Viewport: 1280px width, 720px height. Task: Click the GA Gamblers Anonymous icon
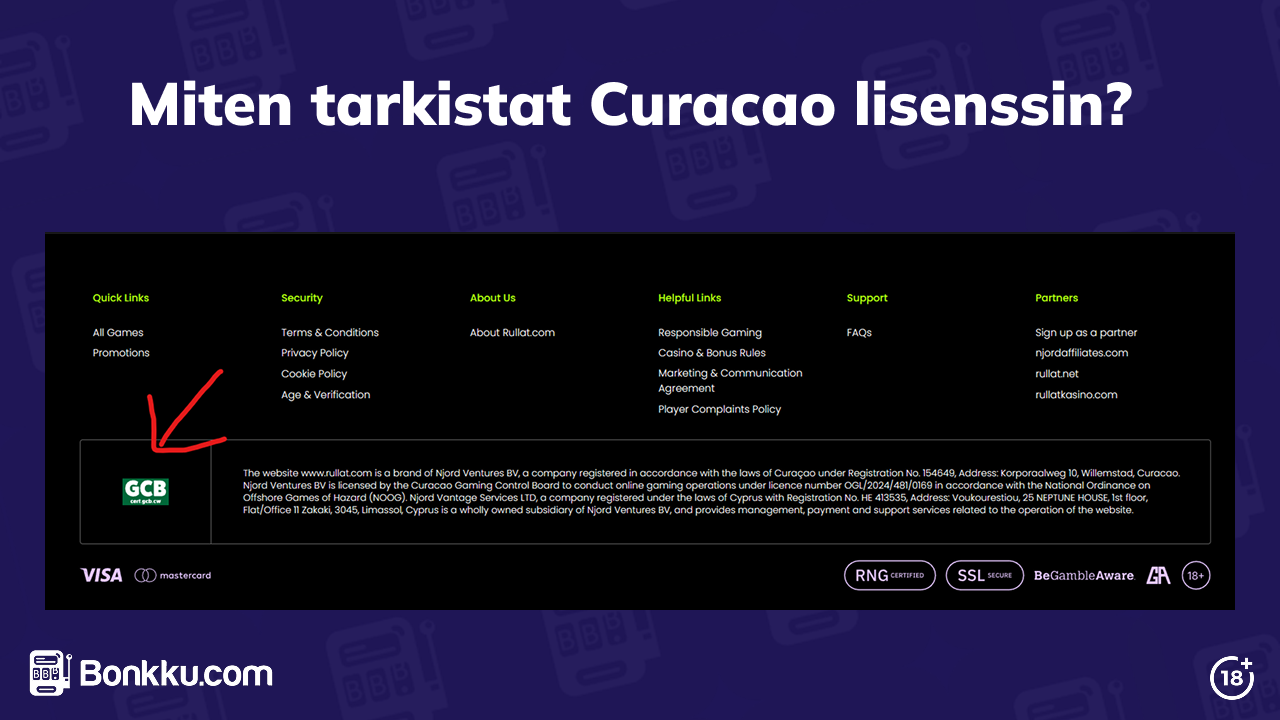point(1158,575)
